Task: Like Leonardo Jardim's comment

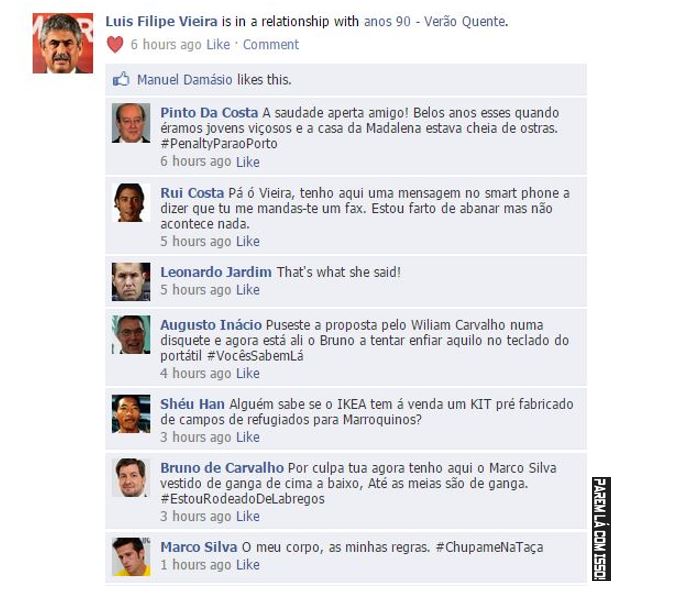Action: 248,290
